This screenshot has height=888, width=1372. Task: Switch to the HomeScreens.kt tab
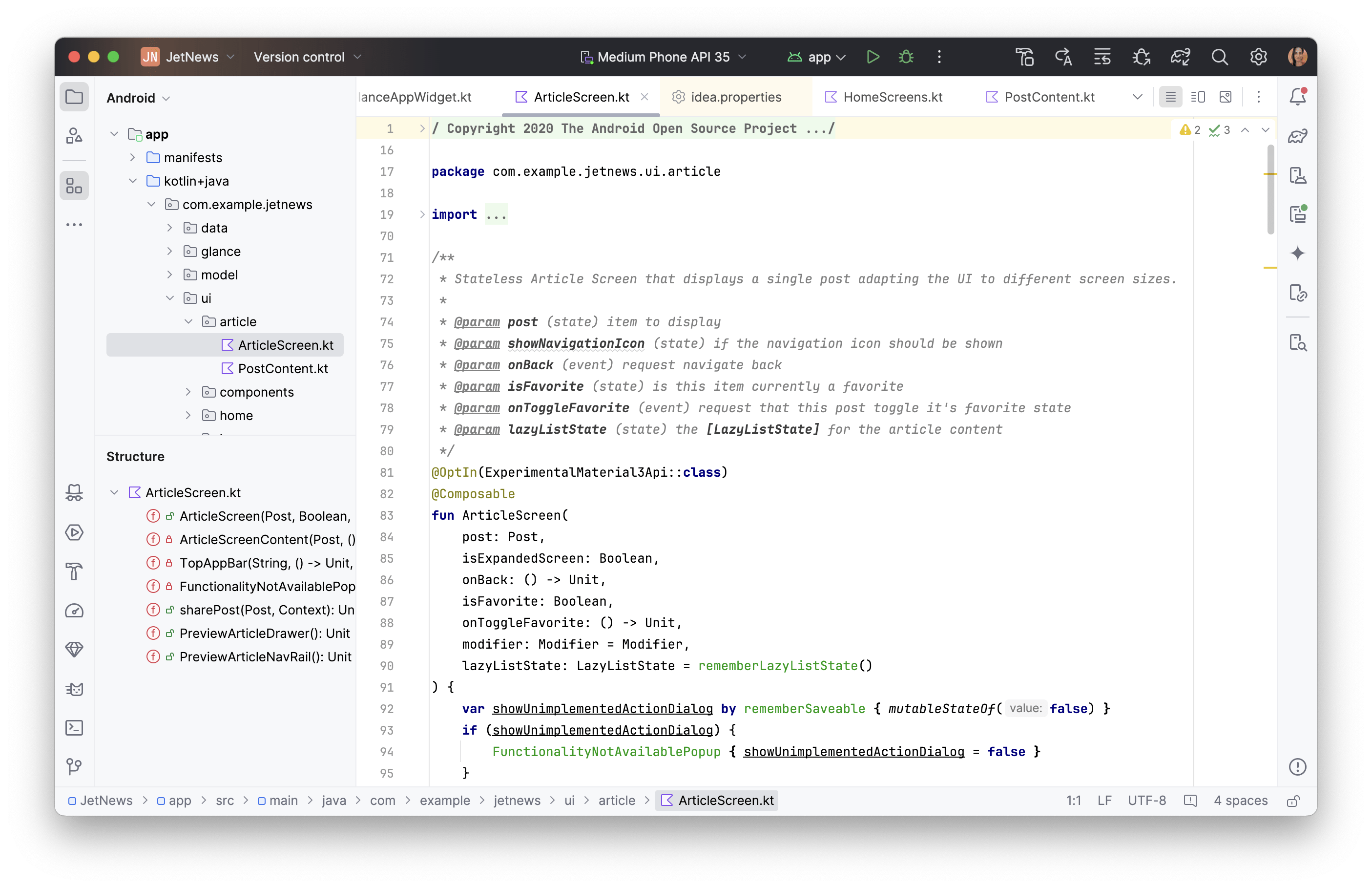(892, 97)
